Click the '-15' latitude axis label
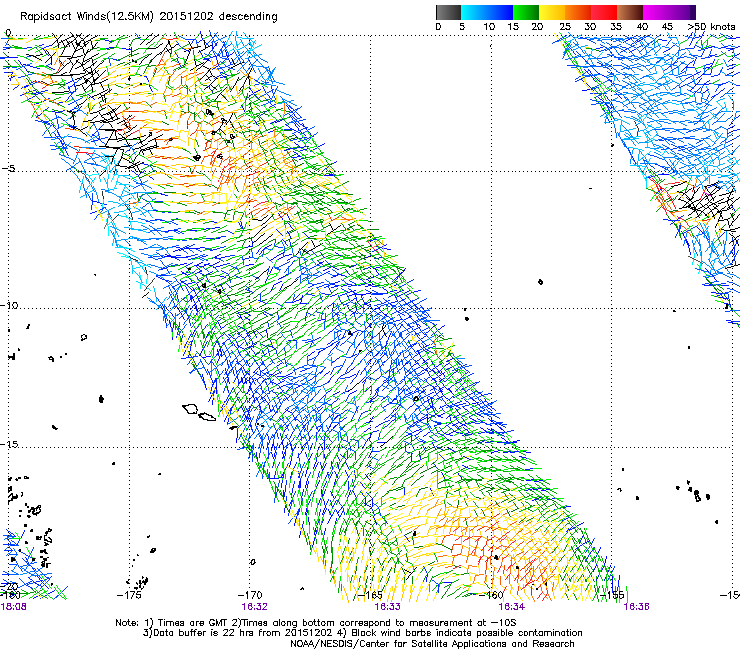 pyautogui.click(x=9, y=444)
